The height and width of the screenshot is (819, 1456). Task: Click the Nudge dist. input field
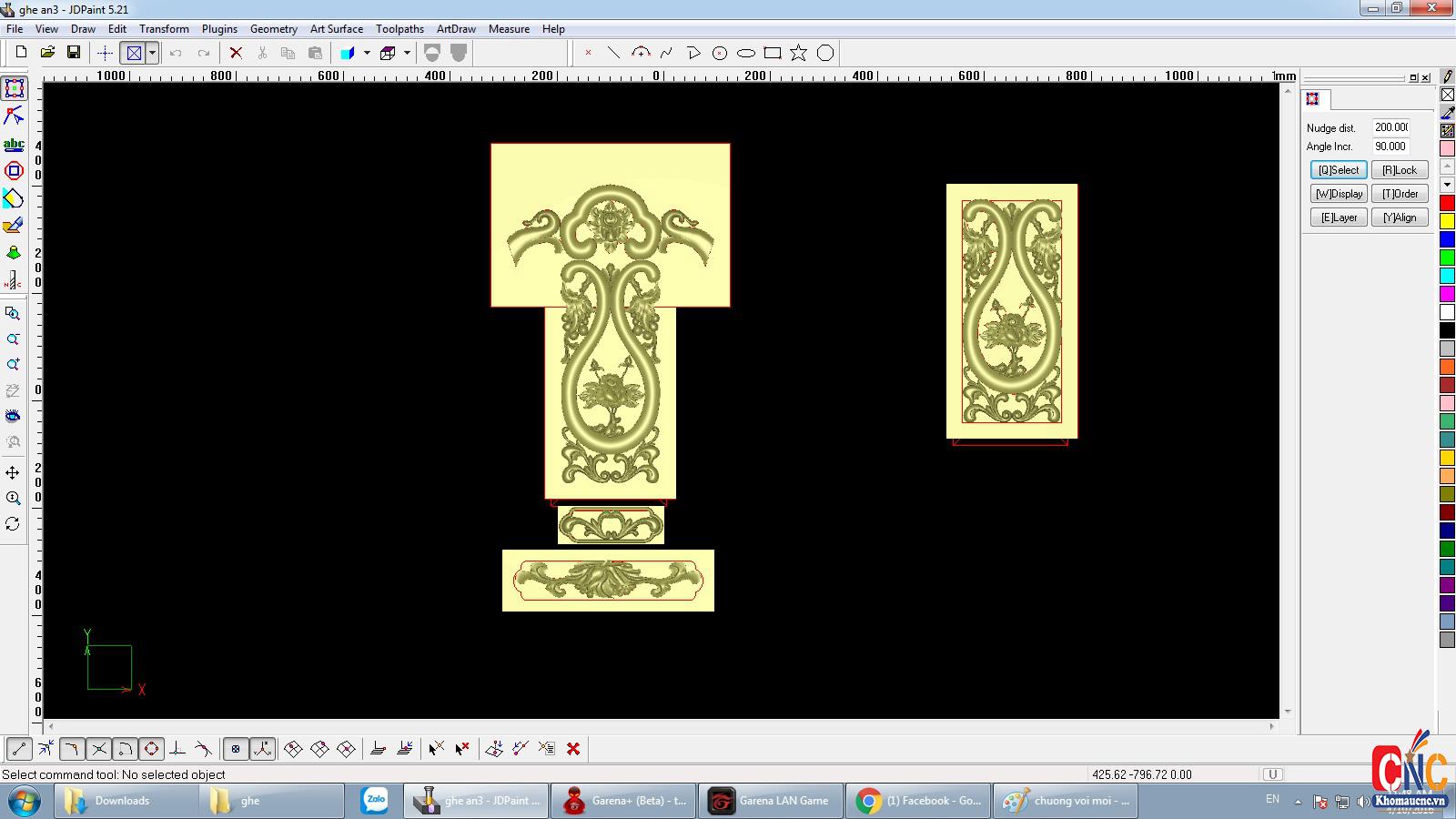tap(1390, 127)
